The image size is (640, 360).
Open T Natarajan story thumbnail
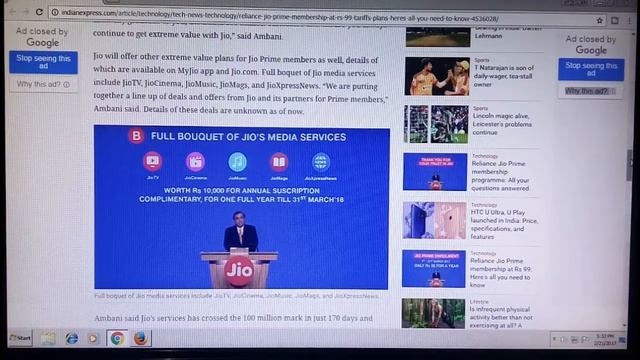point(437,76)
